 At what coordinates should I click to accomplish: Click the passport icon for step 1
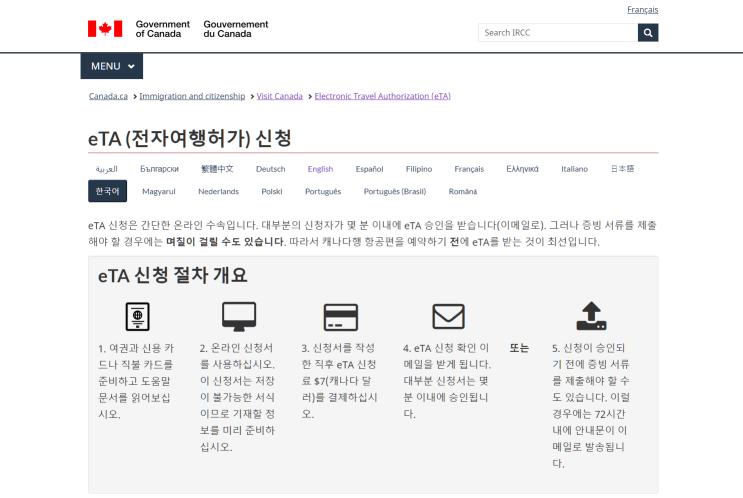click(x=137, y=316)
